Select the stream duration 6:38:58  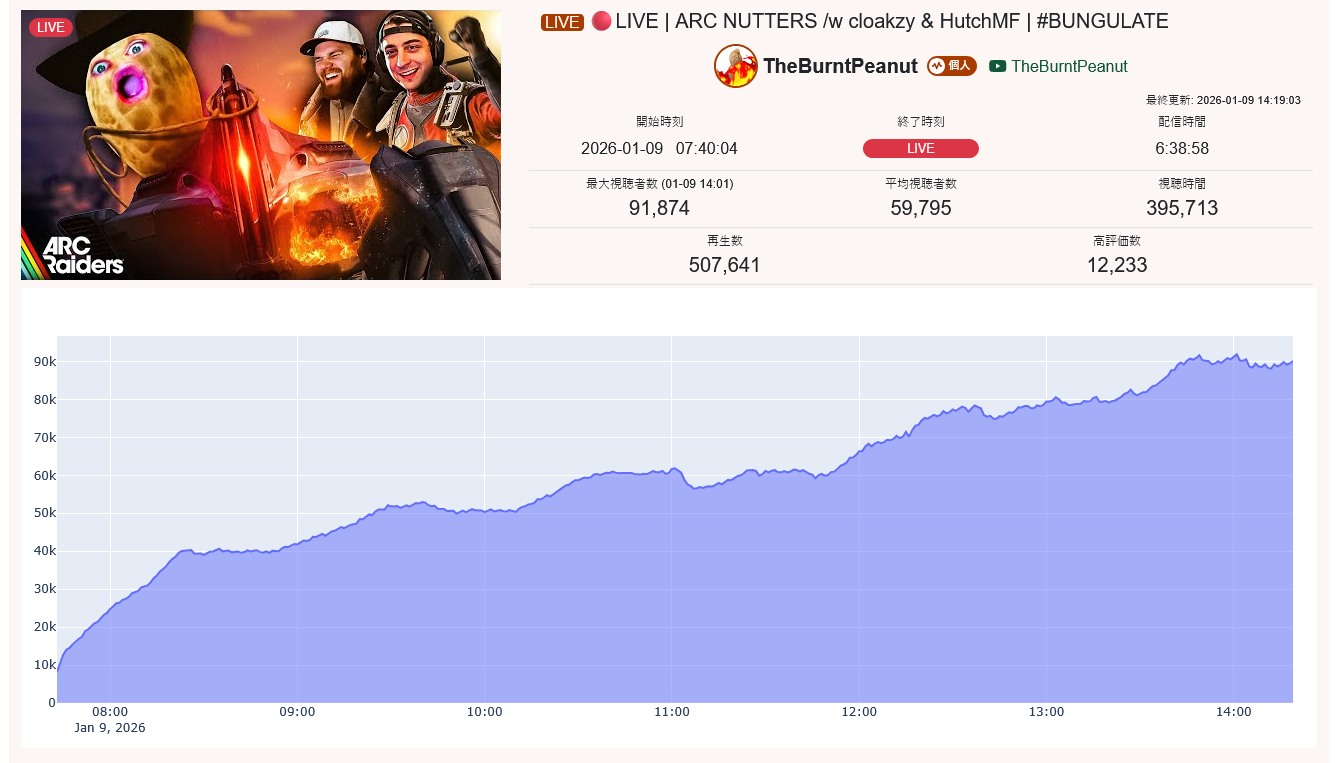(1182, 149)
